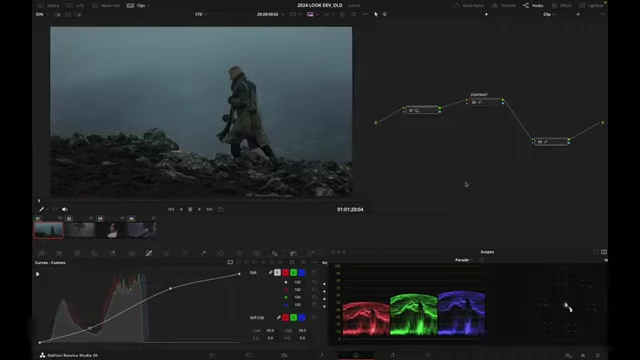Toggle curve channel gang link icon
Screen dimensions: 640x360
click(270, 272)
